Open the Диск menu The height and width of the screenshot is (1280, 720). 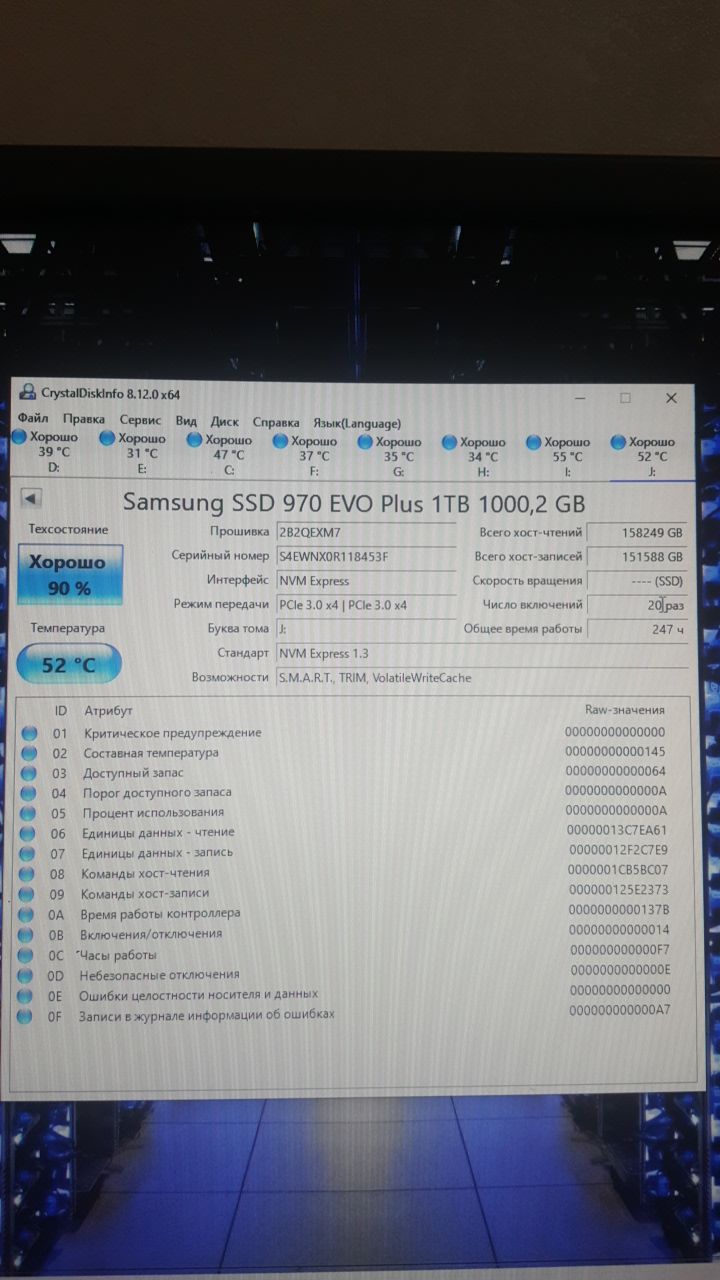(x=224, y=422)
